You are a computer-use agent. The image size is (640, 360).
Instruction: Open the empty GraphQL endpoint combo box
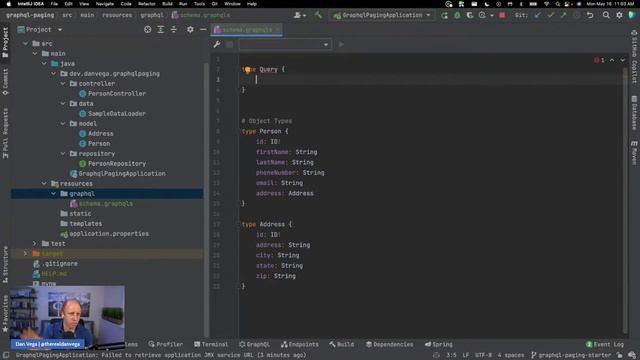coord(284,44)
